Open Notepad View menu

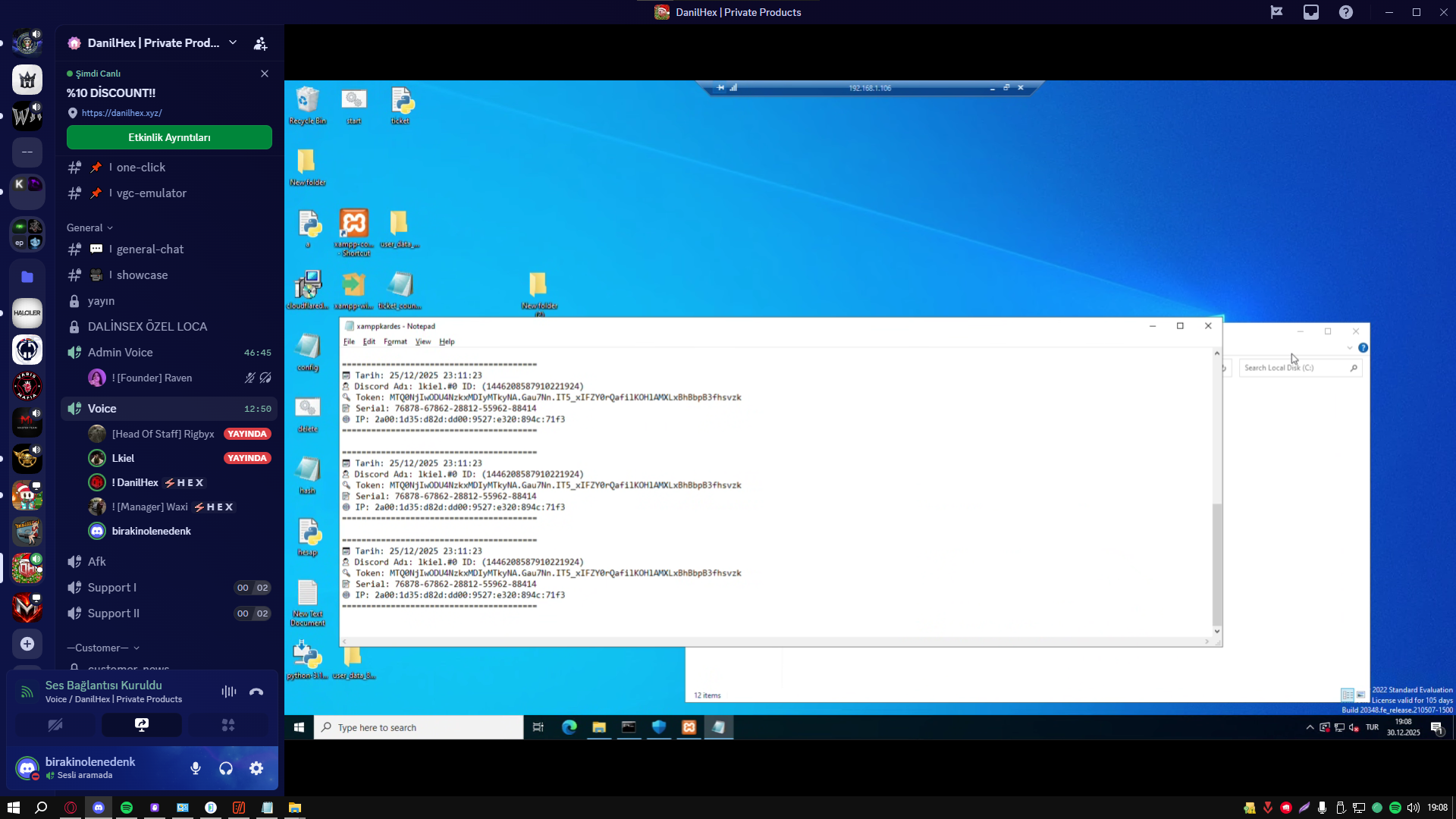point(423,342)
